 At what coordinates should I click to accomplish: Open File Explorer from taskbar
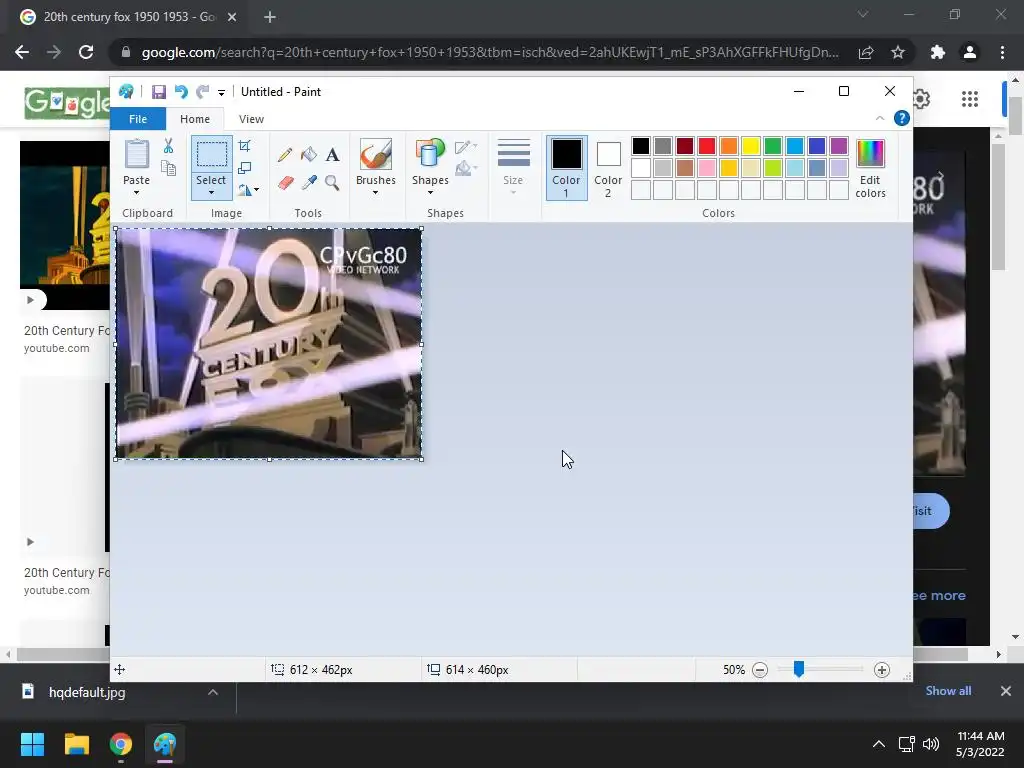[77, 744]
